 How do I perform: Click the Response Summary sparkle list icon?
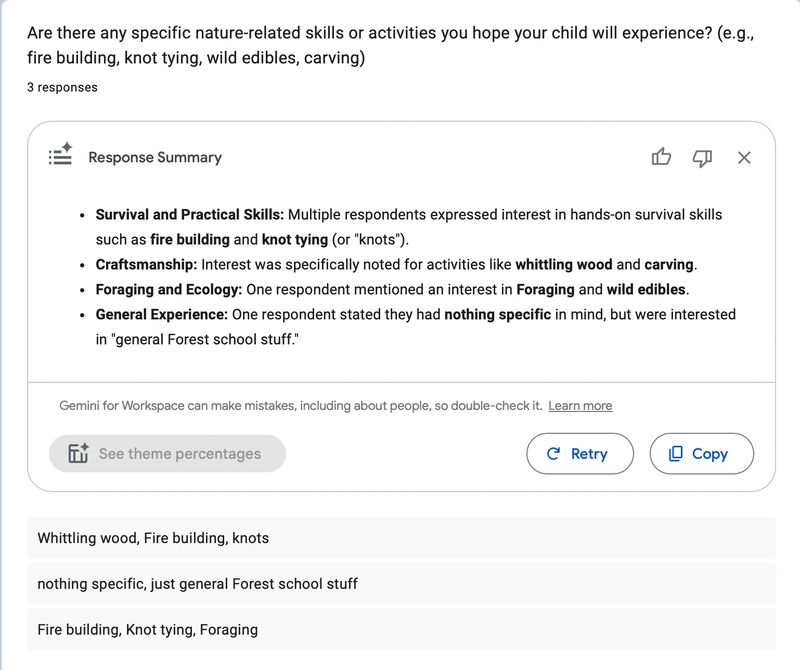[61, 156]
